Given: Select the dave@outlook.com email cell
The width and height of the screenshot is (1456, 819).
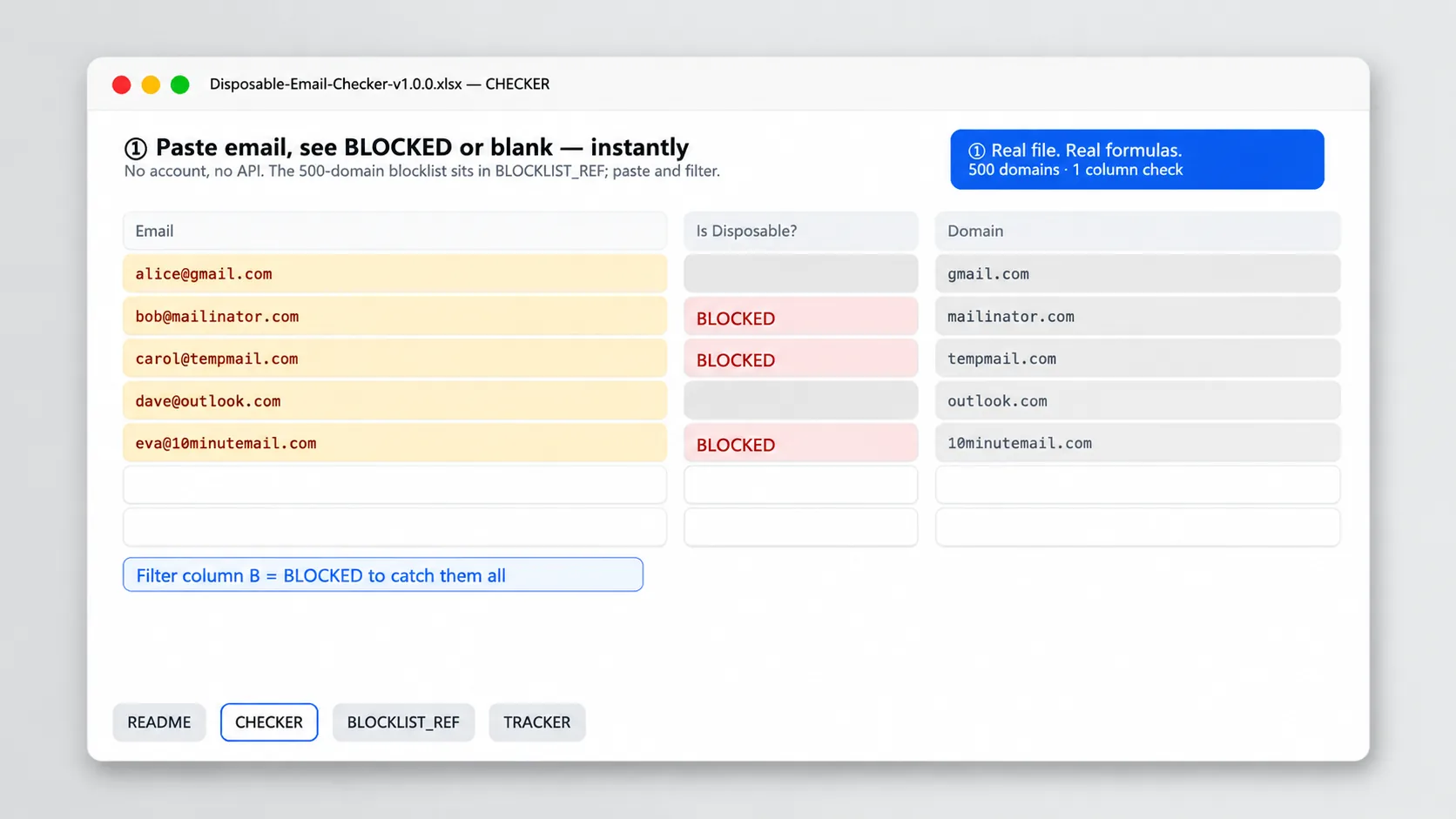Looking at the screenshot, I should pos(395,401).
